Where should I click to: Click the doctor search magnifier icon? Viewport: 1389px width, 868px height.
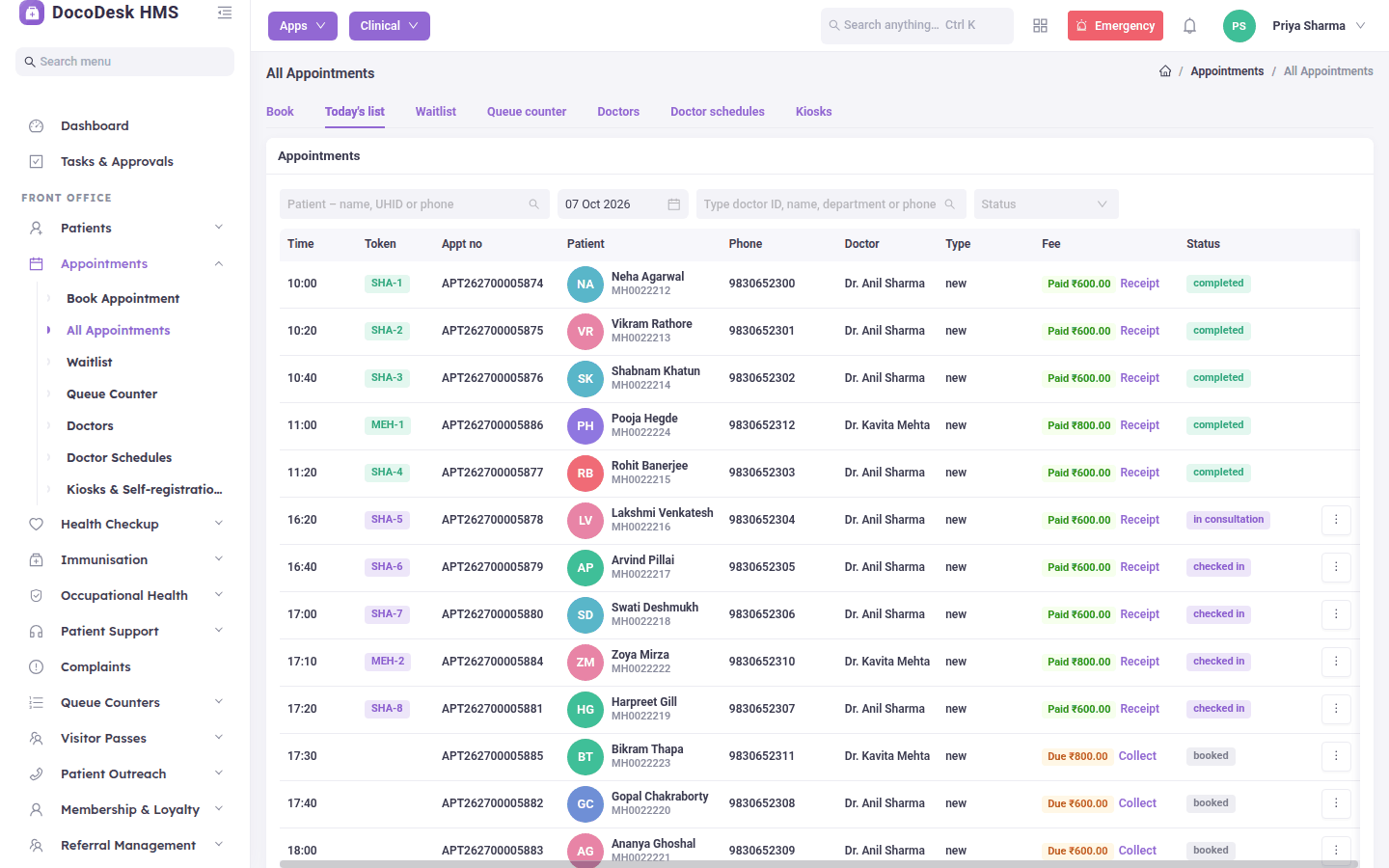[x=949, y=204]
